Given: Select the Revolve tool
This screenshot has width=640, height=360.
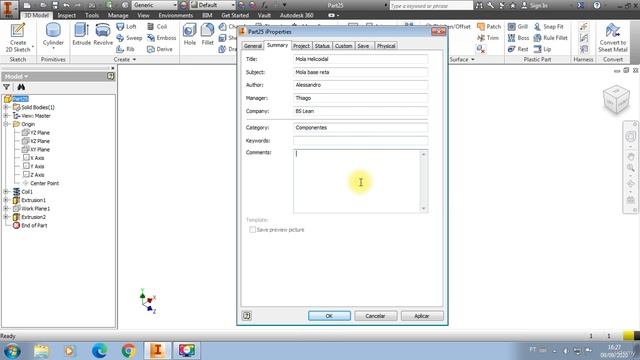Looking at the screenshot, I should [103, 34].
